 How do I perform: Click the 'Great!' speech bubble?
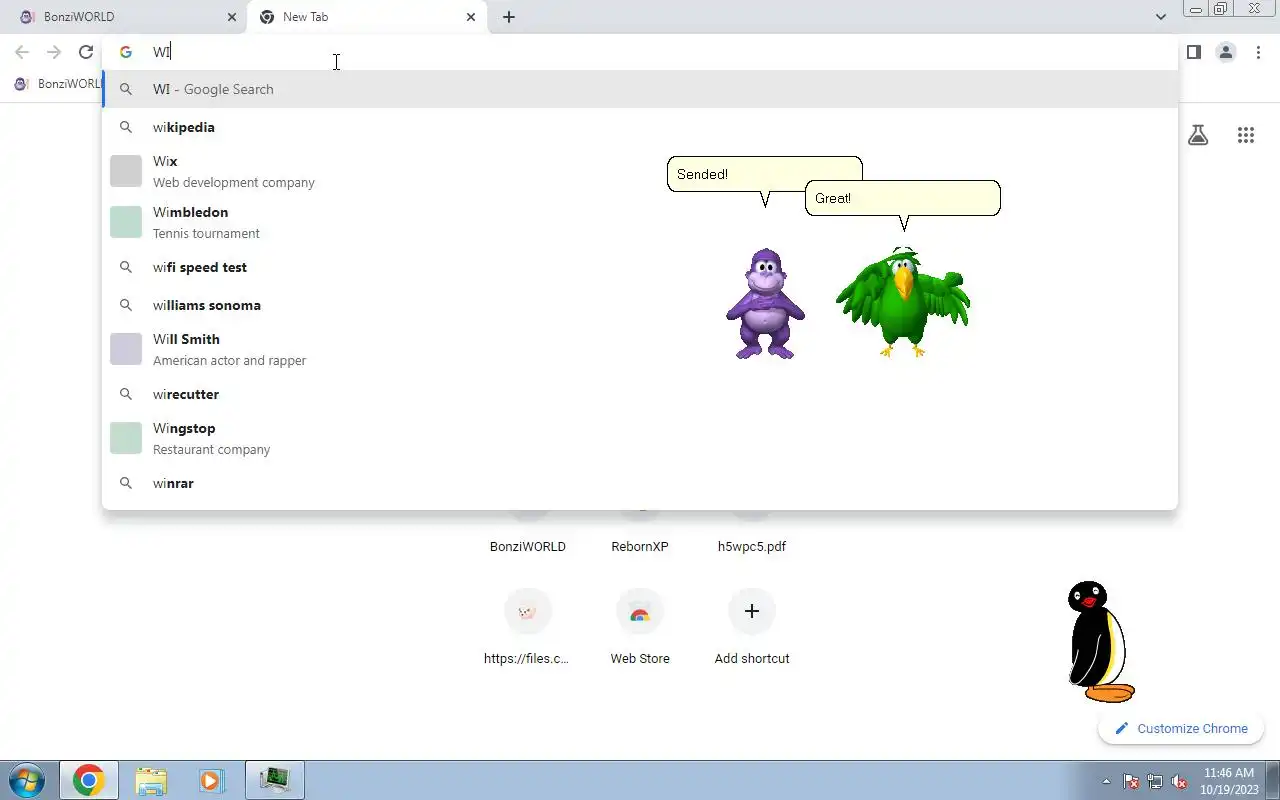(x=902, y=198)
